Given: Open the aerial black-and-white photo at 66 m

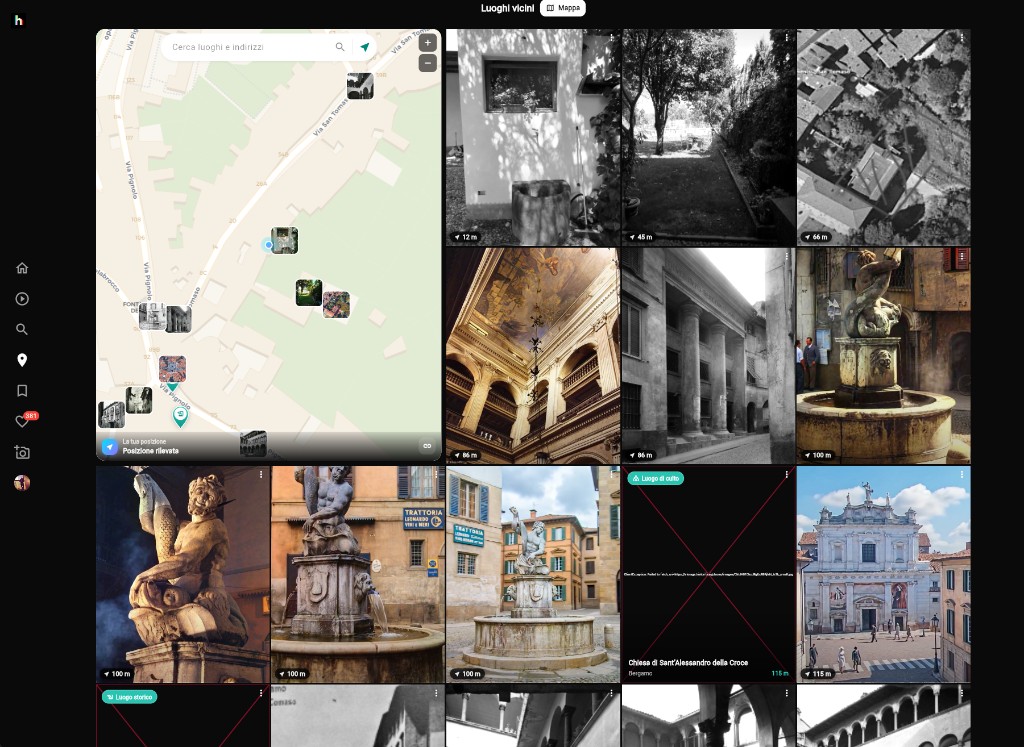Looking at the screenshot, I should point(884,137).
